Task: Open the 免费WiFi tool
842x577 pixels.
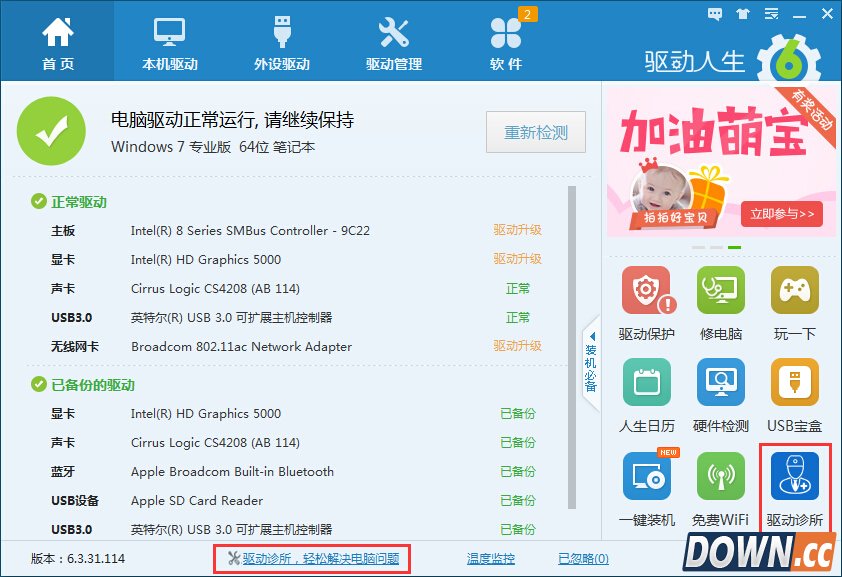Action: [720, 476]
